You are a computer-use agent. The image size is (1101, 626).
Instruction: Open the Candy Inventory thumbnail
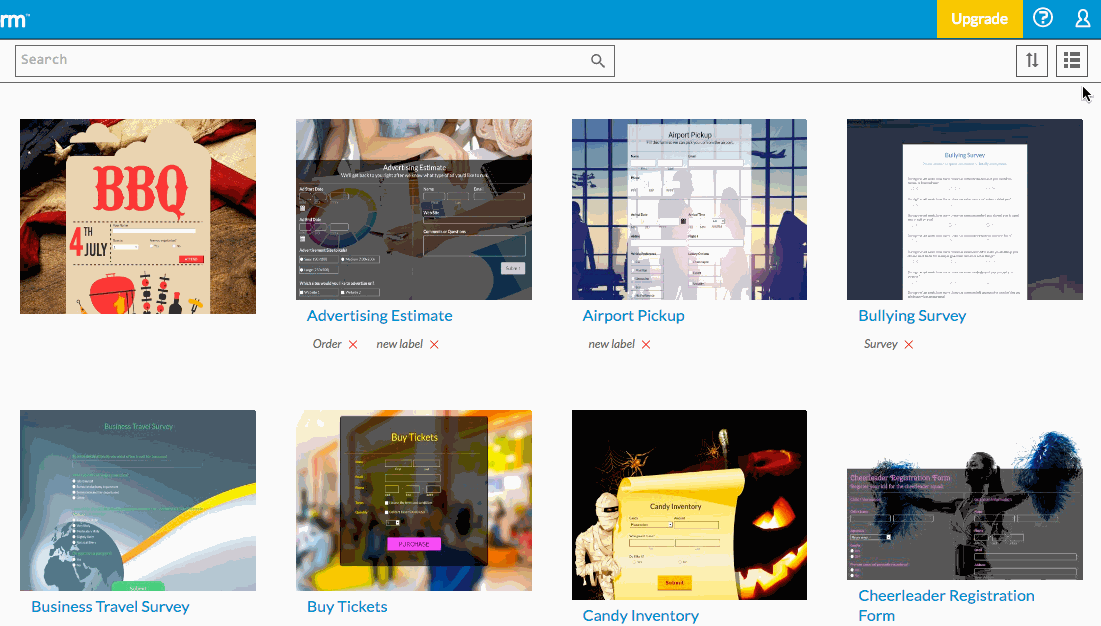pos(689,505)
